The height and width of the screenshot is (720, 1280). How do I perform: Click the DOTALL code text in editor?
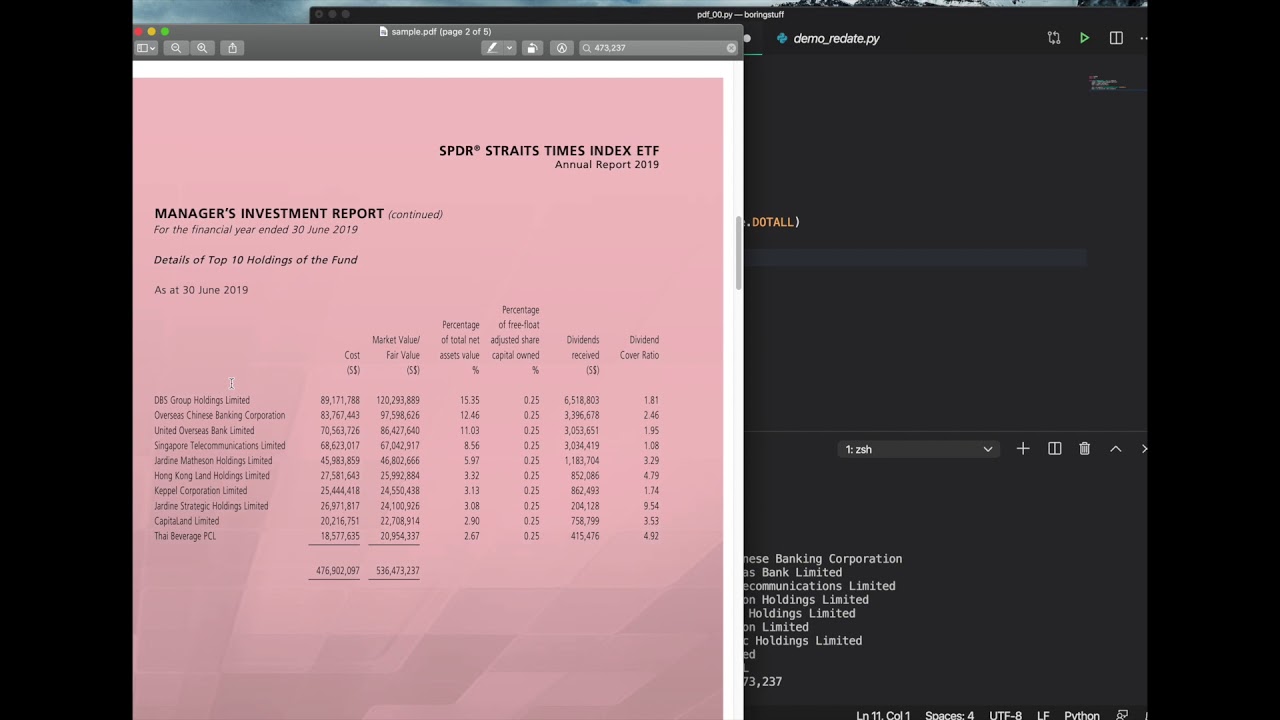pos(772,222)
